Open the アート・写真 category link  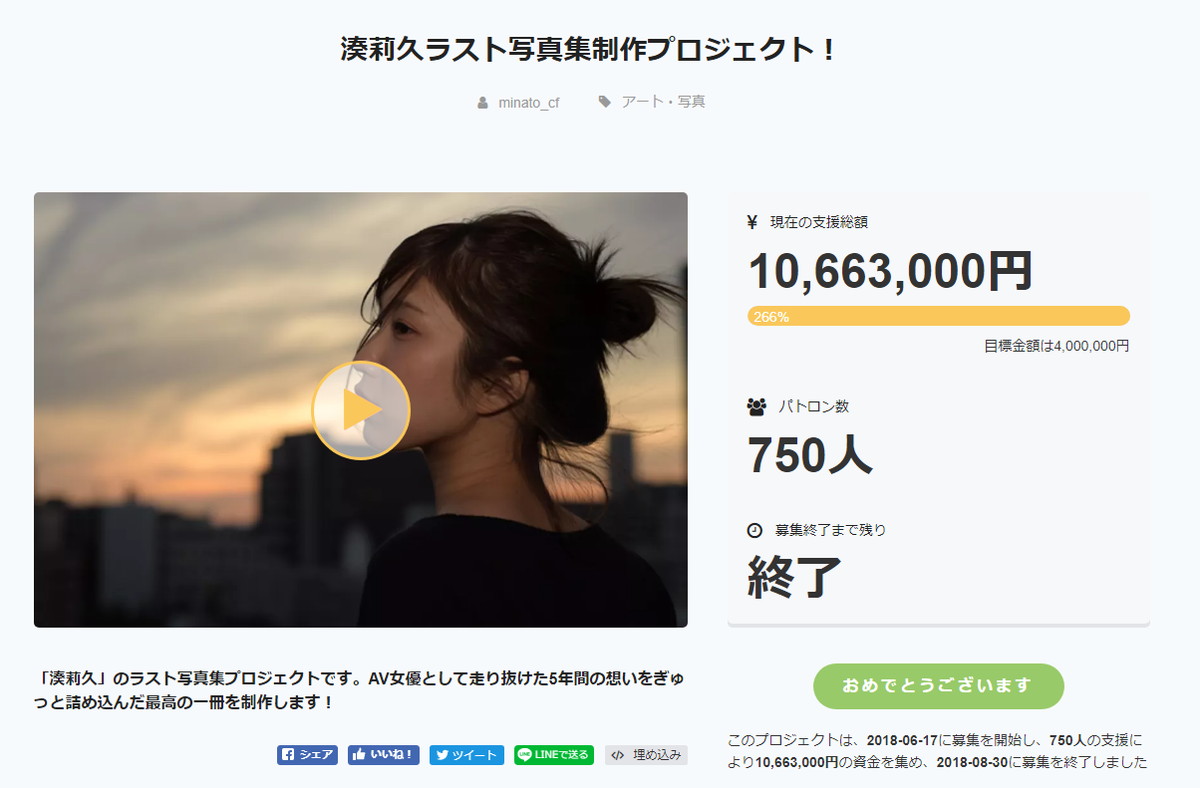click(663, 102)
